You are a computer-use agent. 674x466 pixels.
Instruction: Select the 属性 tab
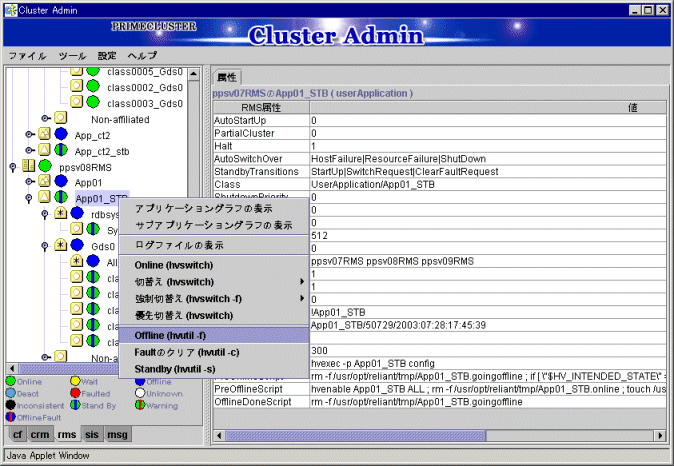coord(227,77)
